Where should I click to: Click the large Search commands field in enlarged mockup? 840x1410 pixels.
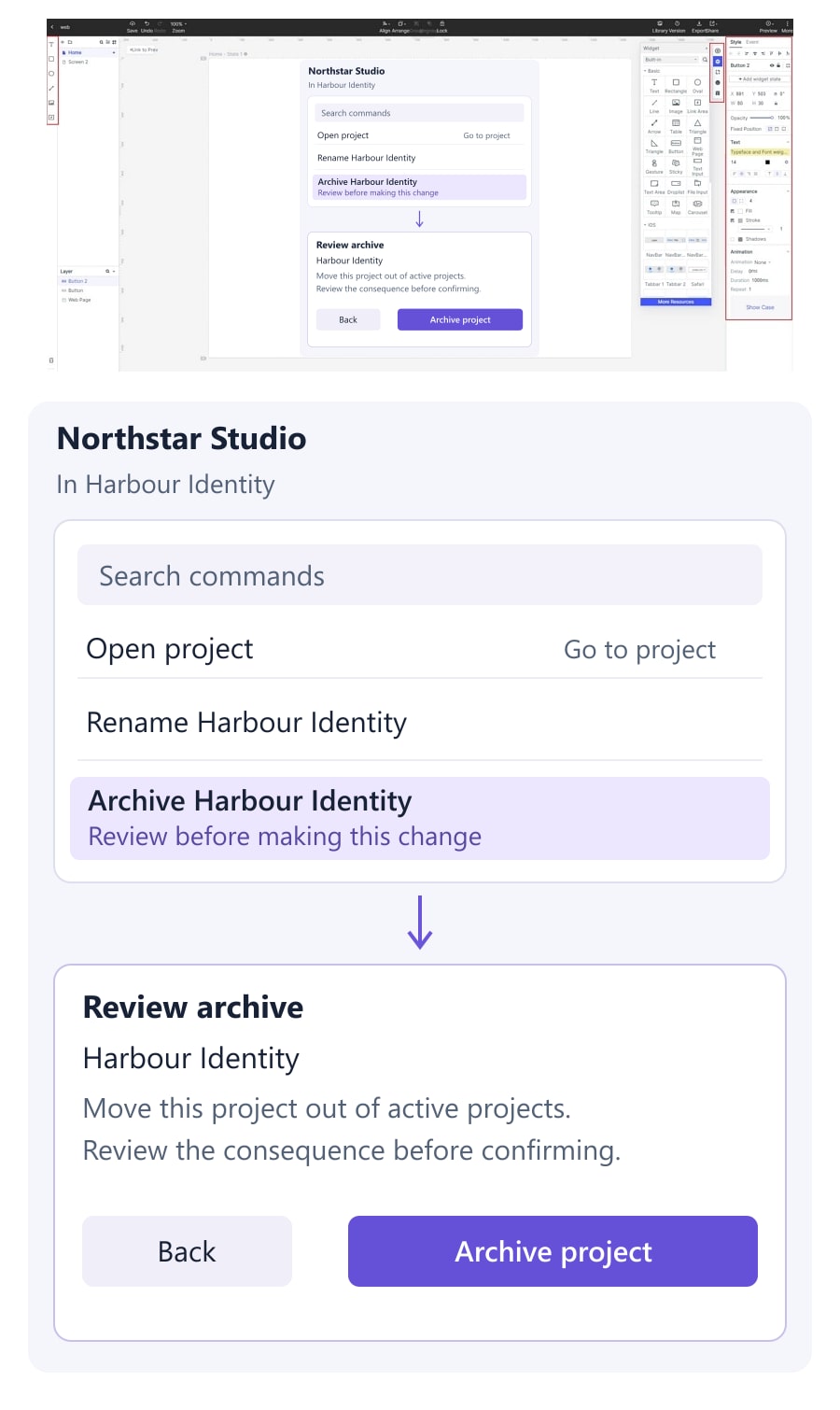tap(420, 575)
